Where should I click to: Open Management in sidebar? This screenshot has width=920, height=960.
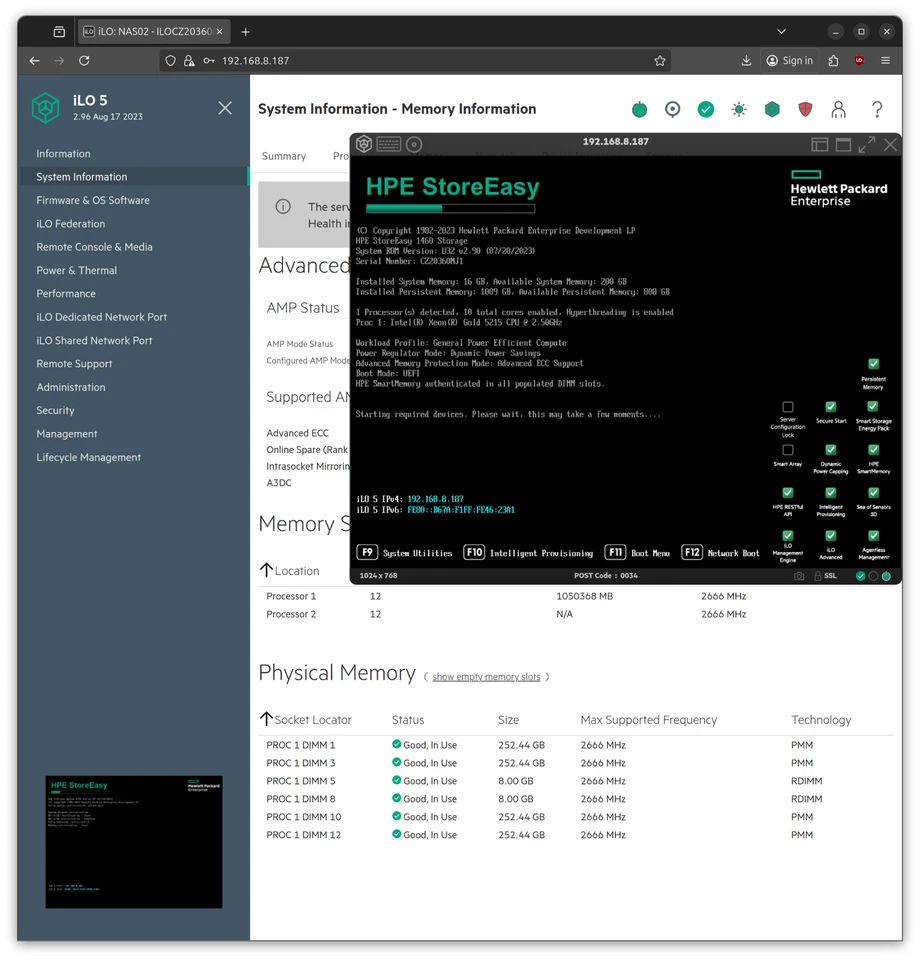pos(67,433)
